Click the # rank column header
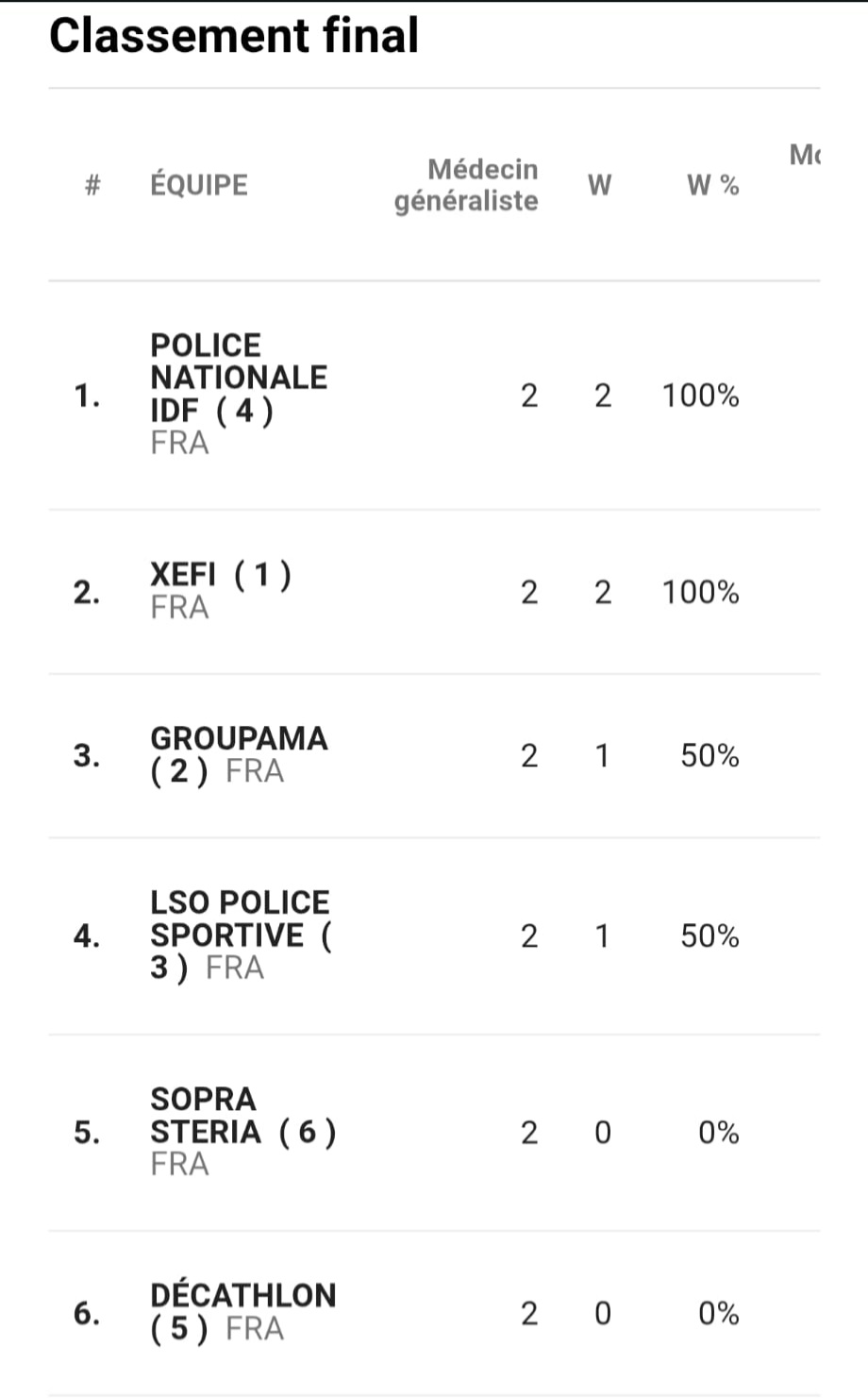The height and width of the screenshot is (1398, 868). [x=92, y=185]
